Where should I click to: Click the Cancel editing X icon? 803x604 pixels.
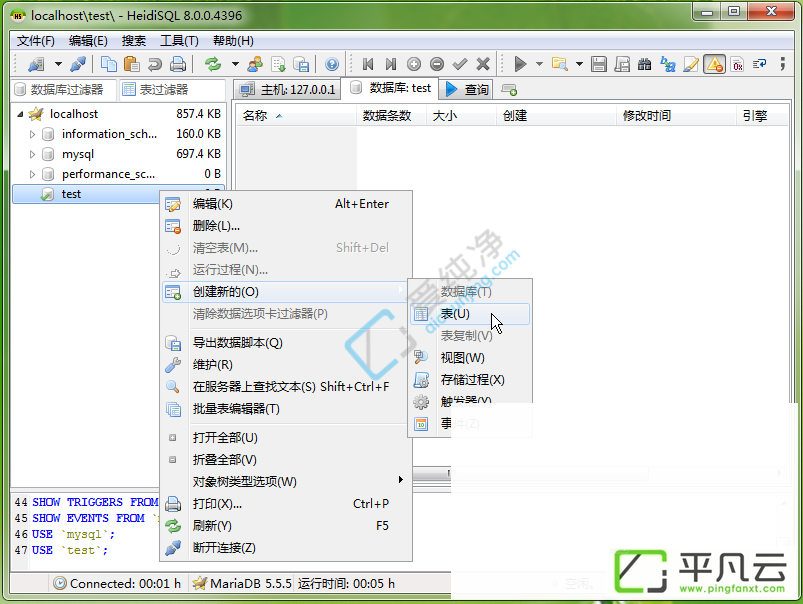(x=483, y=64)
